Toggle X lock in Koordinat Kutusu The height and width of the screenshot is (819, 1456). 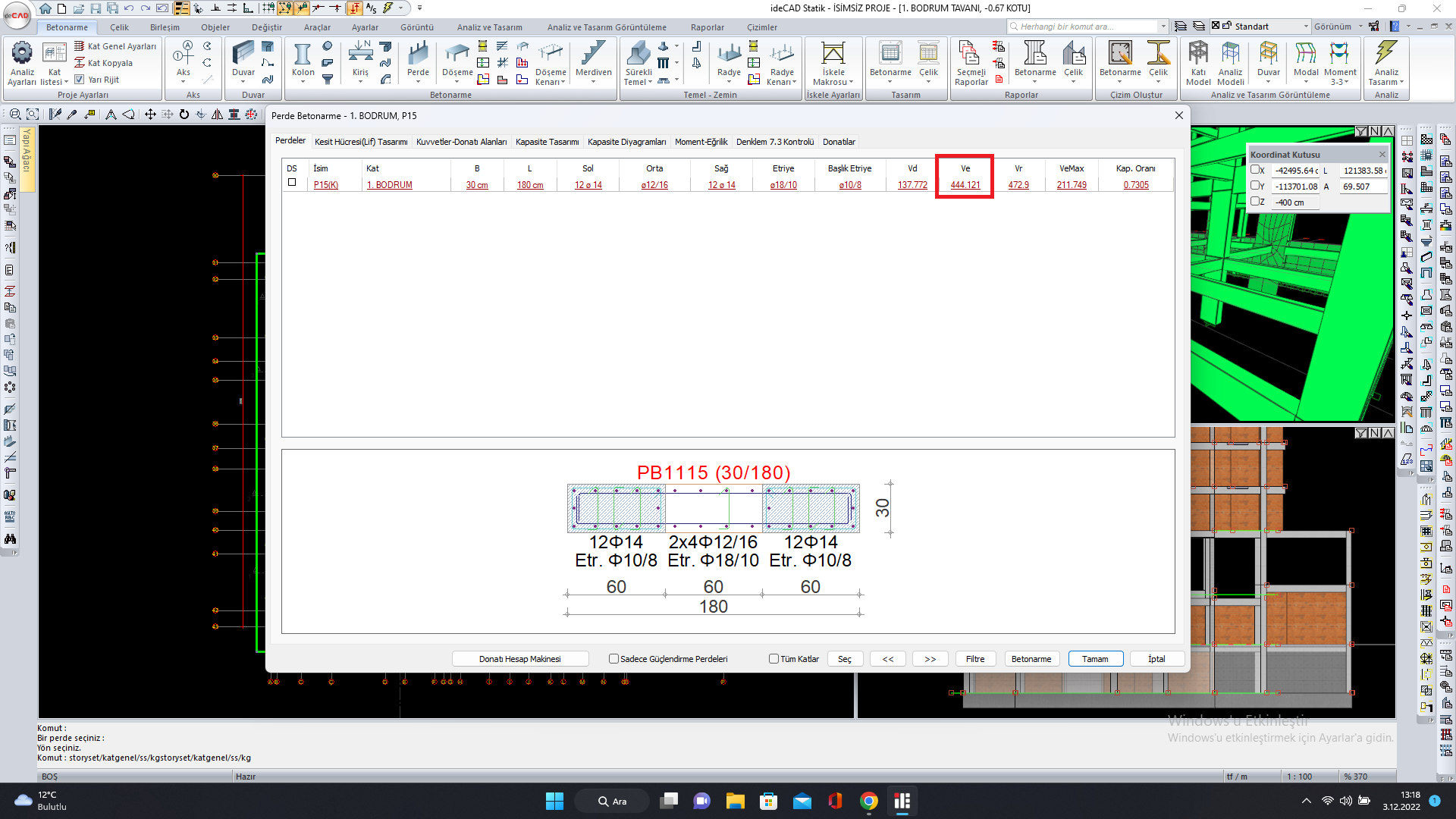point(1255,170)
